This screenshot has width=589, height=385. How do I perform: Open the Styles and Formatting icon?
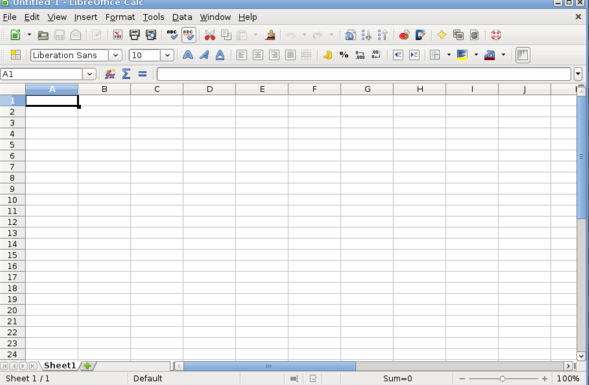(x=15, y=55)
